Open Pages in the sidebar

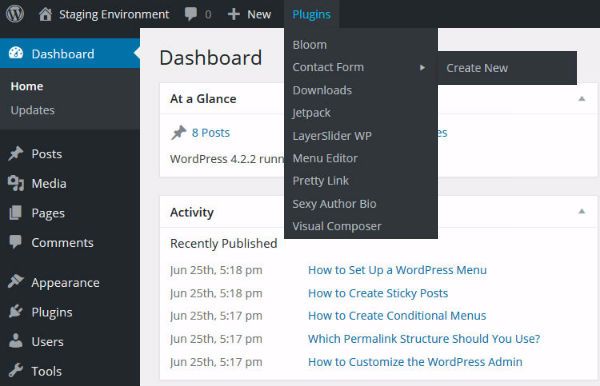(48, 213)
